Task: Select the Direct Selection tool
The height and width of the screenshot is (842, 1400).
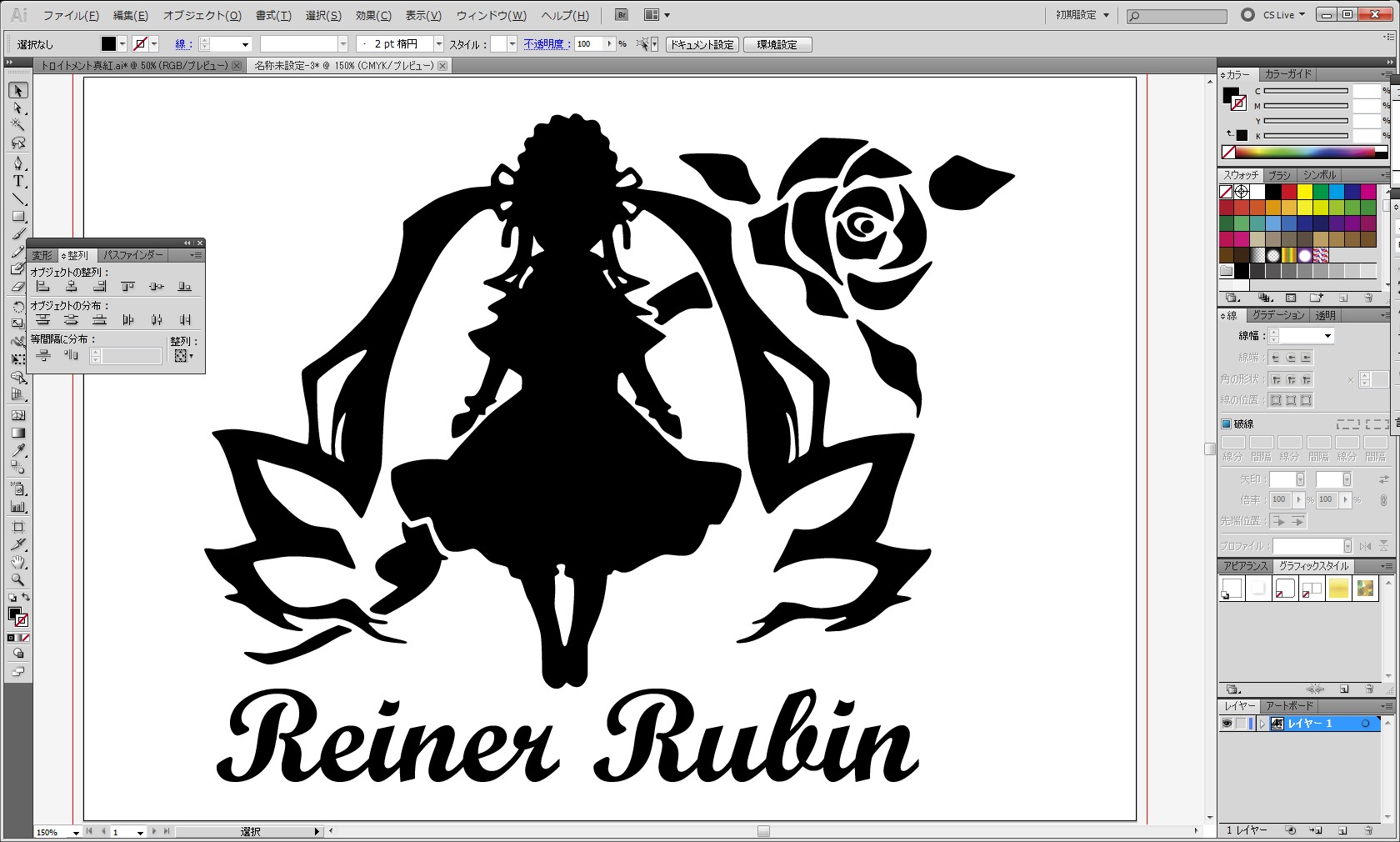Action: point(18,108)
